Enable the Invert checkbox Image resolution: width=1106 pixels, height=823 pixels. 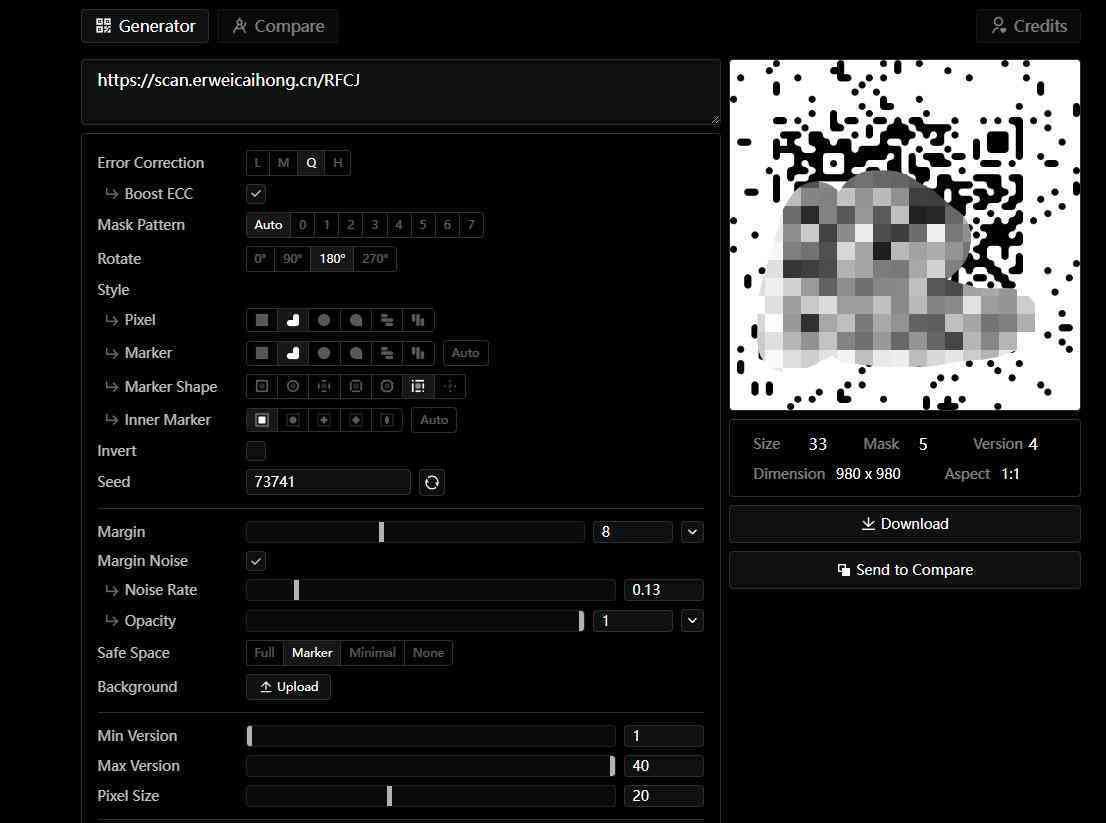[256, 451]
